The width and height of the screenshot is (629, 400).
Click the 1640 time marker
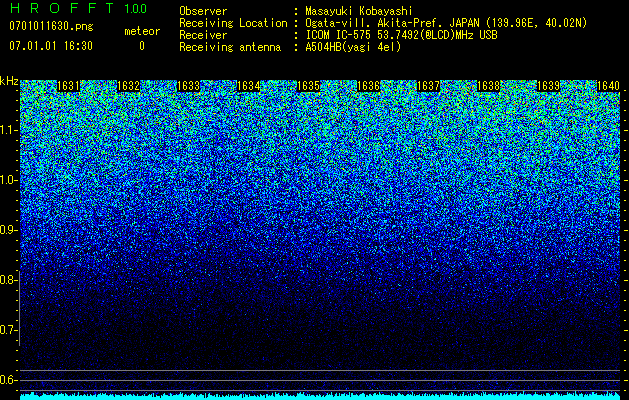click(609, 86)
